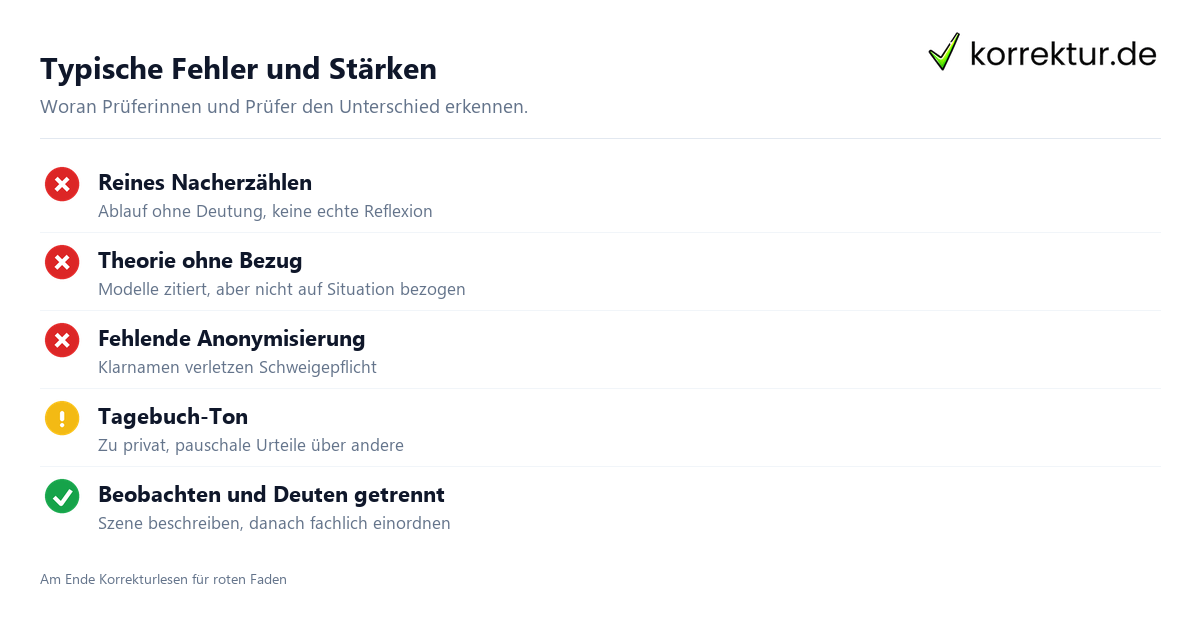Click the red X icon beside Reines Nacherzählen
The height and width of the screenshot is (630, 1200).
pyautogui.click(x=62, y=184)
